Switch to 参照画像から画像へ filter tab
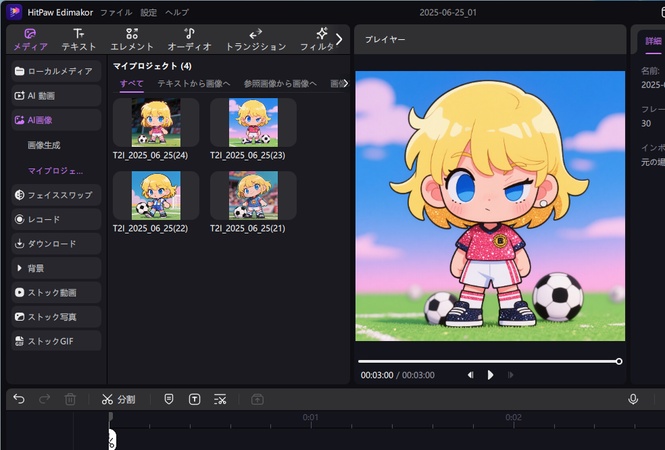The image size is (665, 450). 280,84
